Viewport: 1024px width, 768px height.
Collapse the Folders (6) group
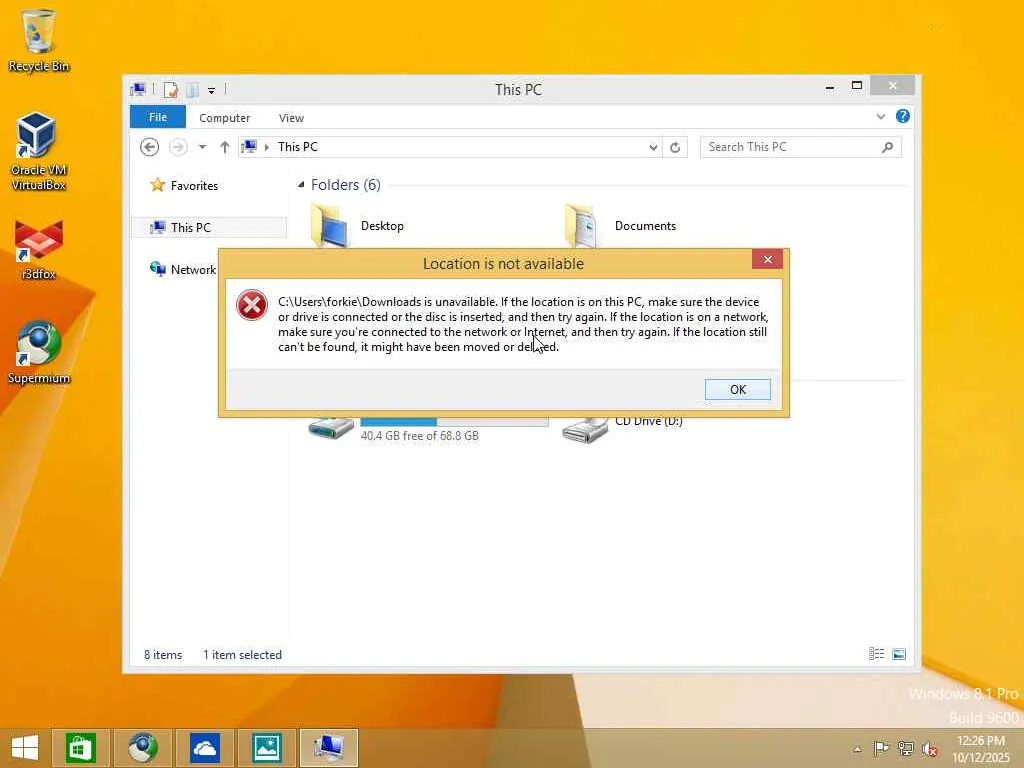301,185
